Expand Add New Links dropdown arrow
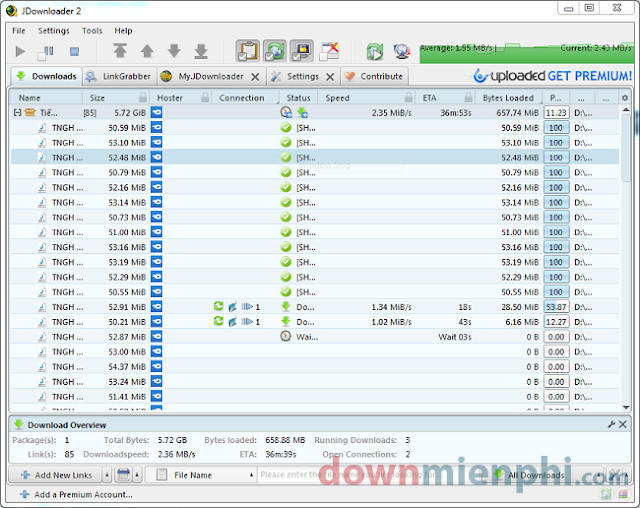Screen dimensions: 640x508 107,475
